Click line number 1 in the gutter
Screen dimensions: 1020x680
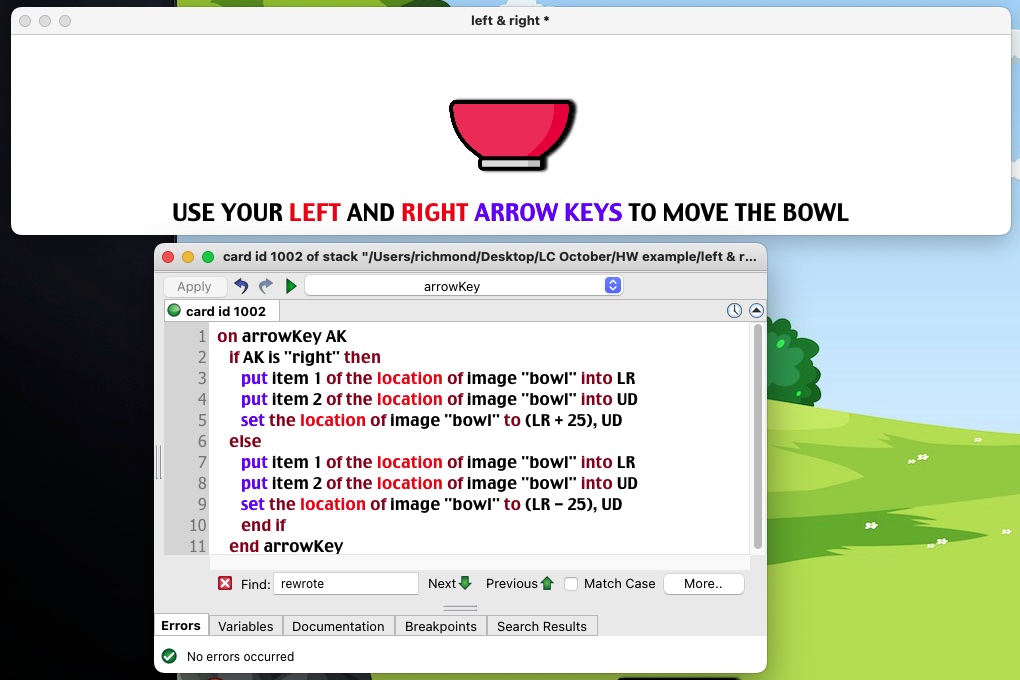coord(202,336)
